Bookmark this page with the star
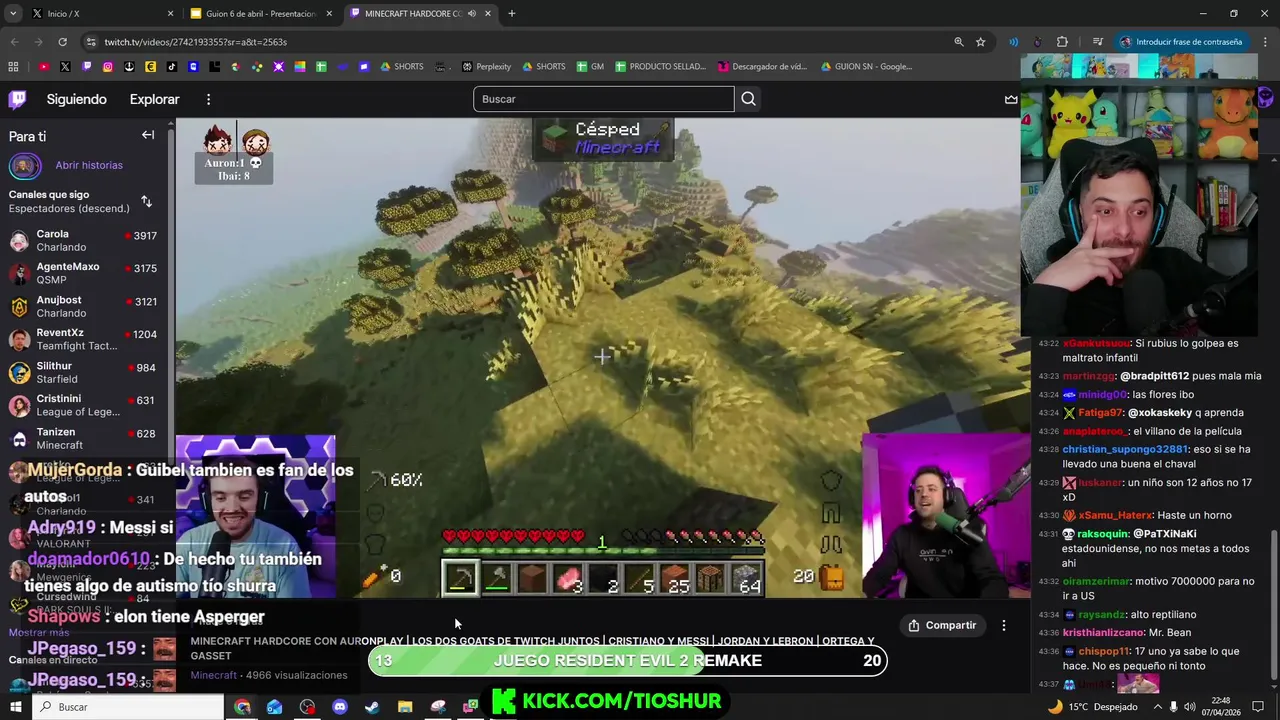 coord(981,42)
